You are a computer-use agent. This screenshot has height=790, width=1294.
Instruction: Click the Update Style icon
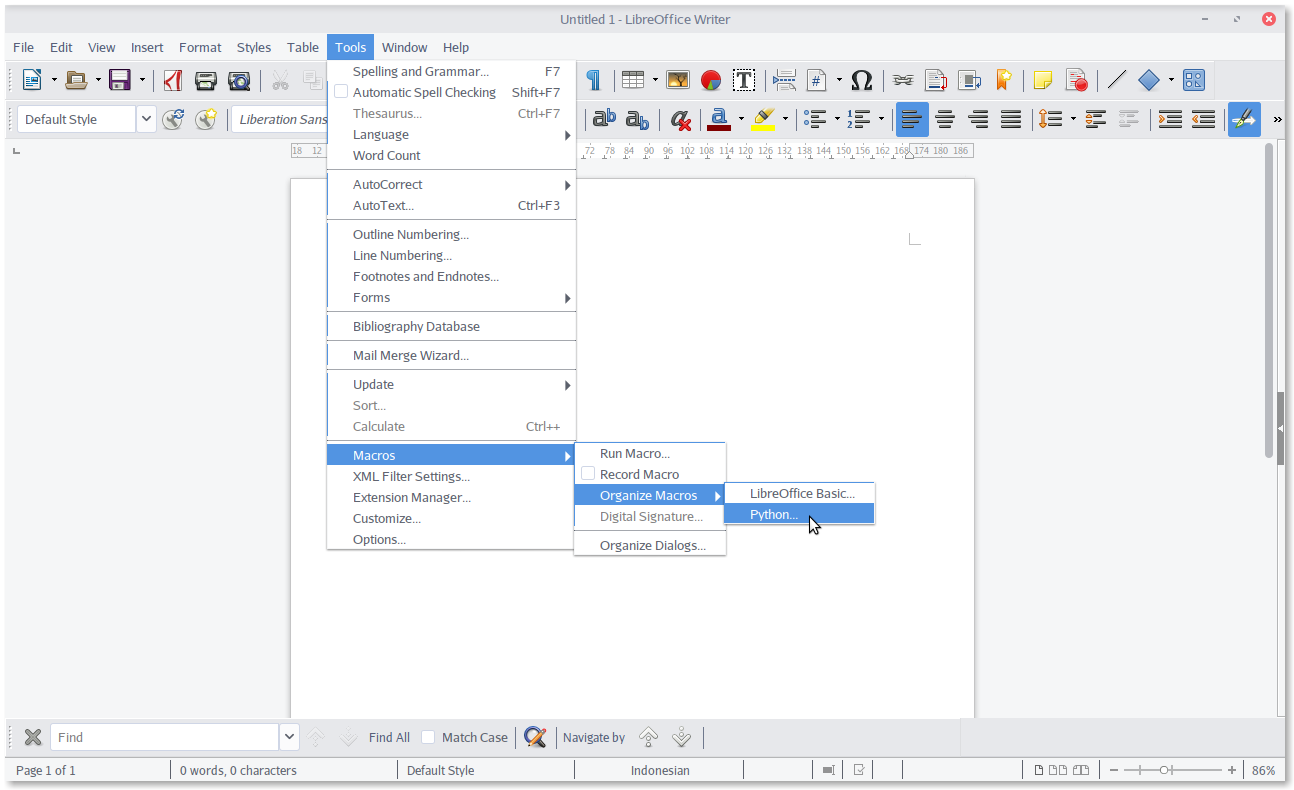coord(173,119)
